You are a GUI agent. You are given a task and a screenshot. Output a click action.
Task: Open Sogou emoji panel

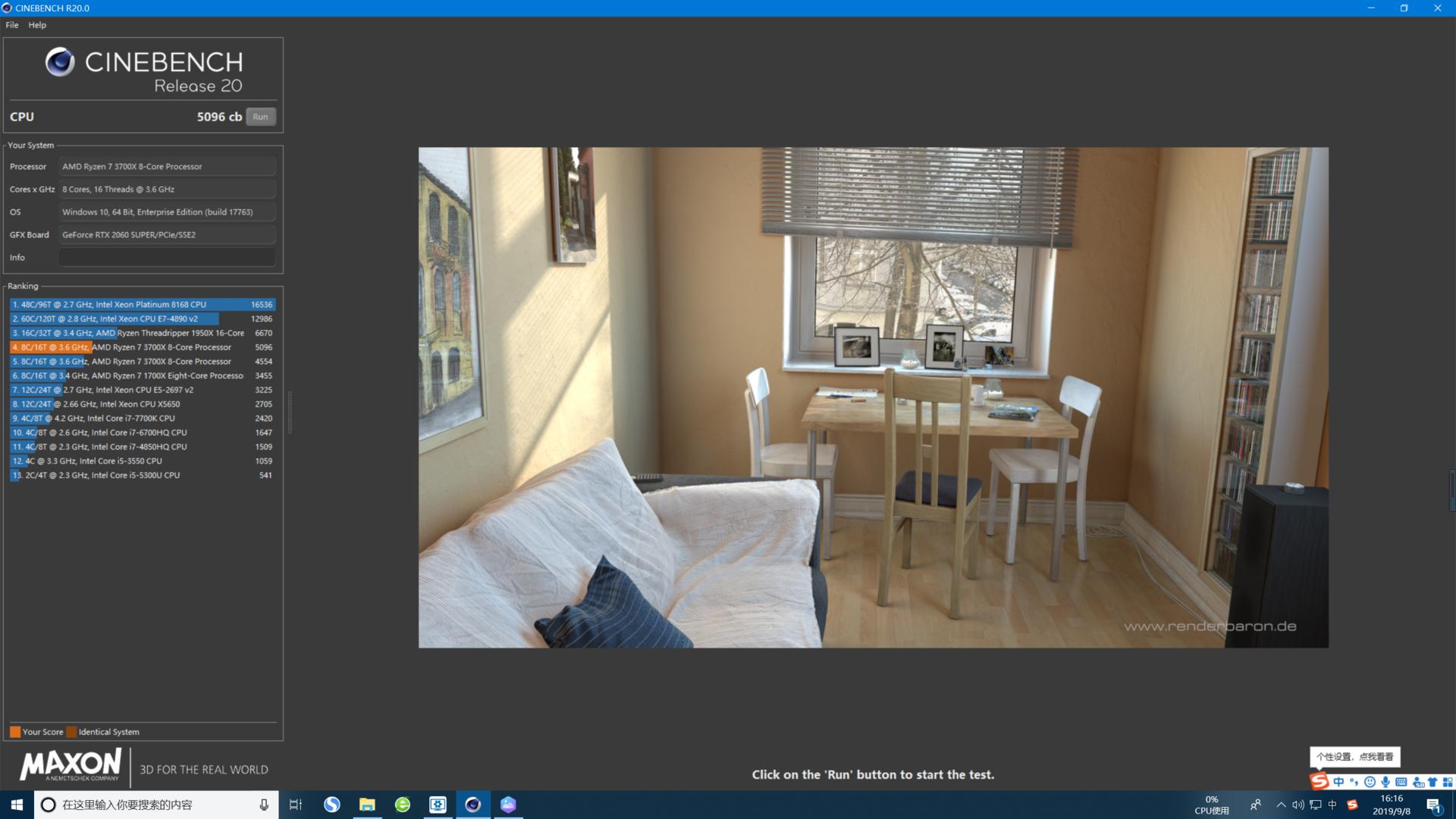[x=1370, y=782]
